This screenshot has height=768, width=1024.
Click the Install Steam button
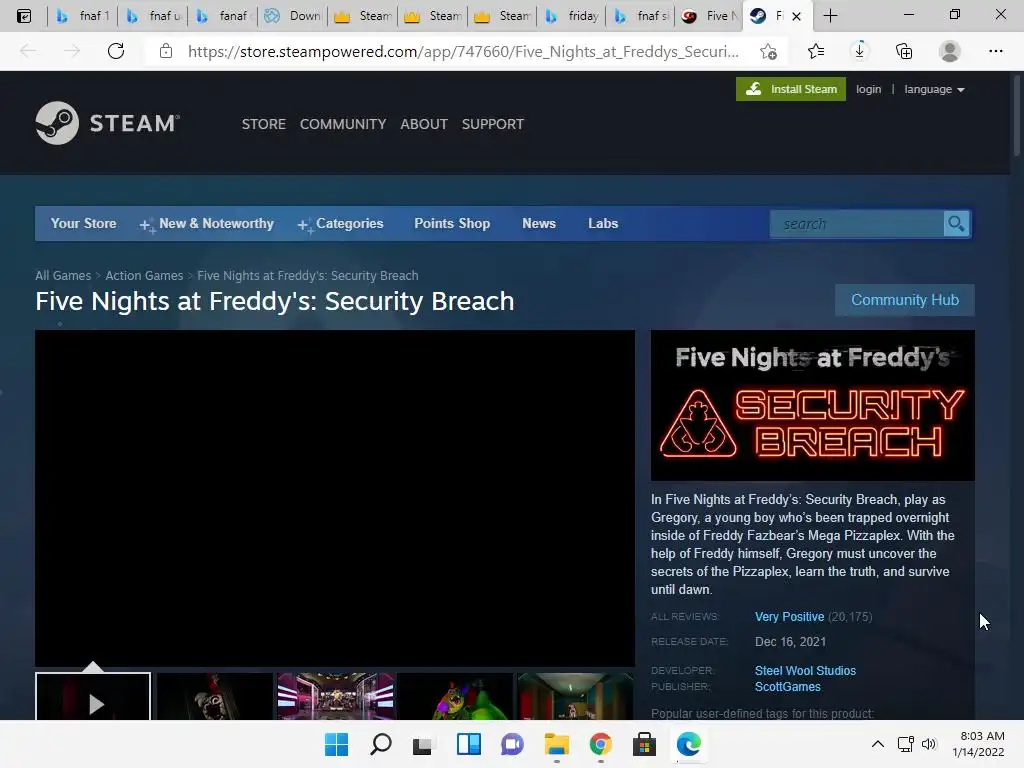point(791,89)
